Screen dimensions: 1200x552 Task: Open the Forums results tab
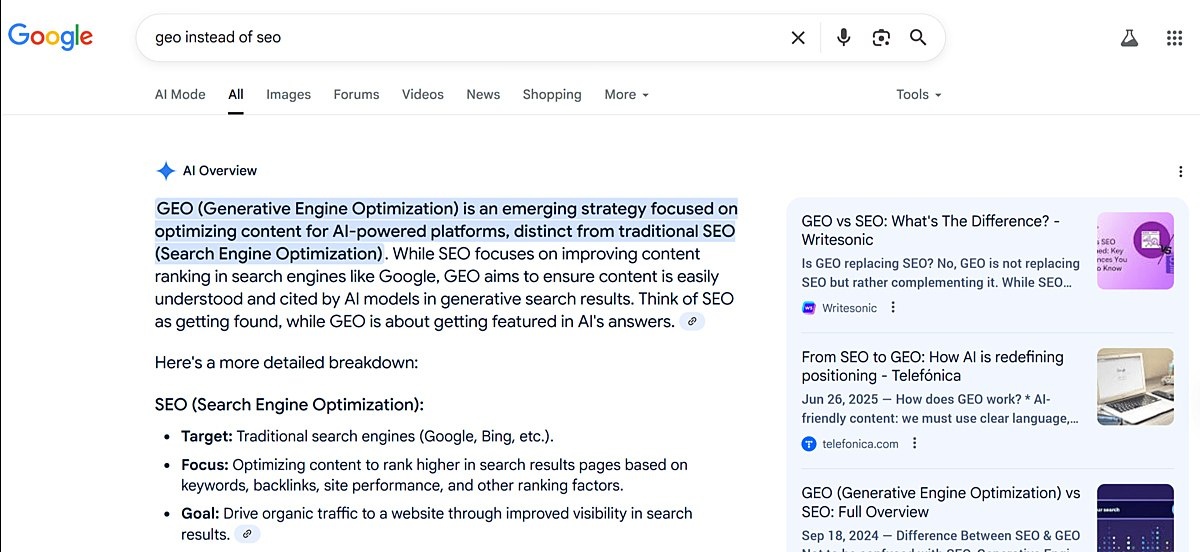pyautogui.click(x=356, y=95)
